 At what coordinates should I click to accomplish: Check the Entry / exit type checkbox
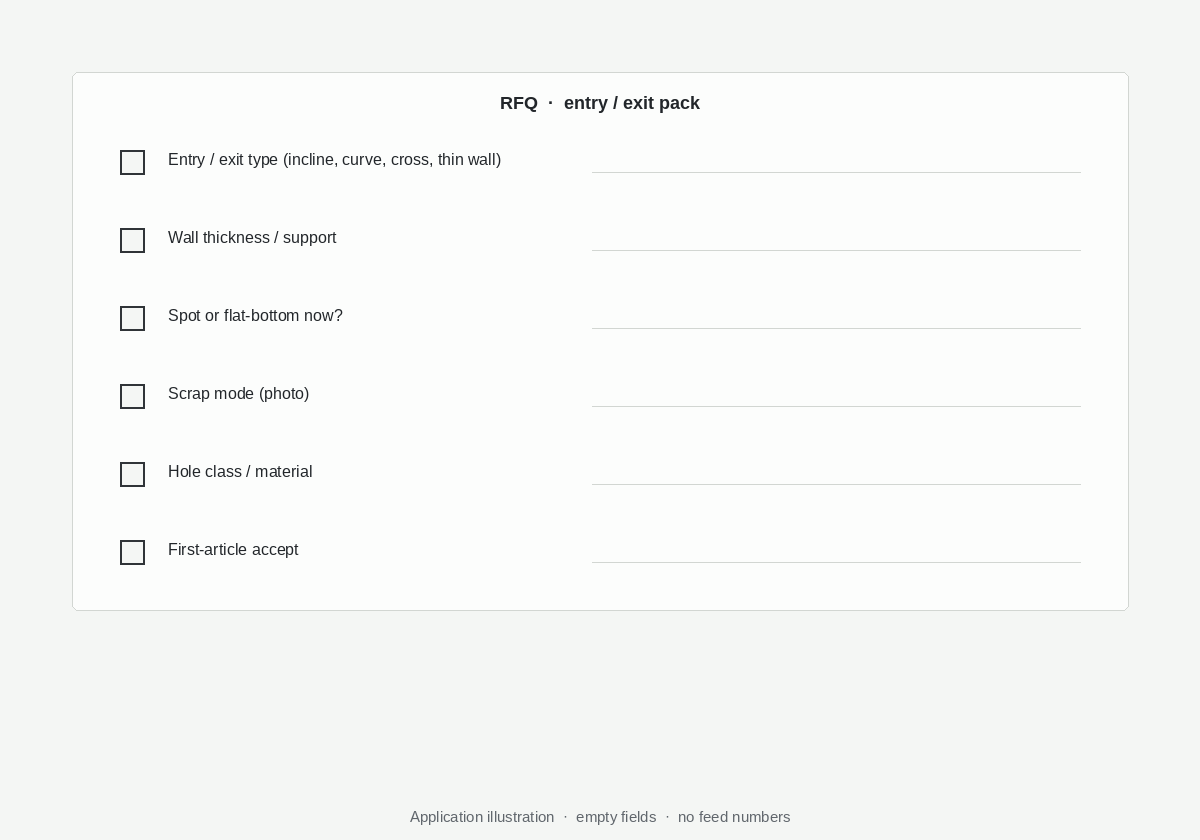[132, 162]
